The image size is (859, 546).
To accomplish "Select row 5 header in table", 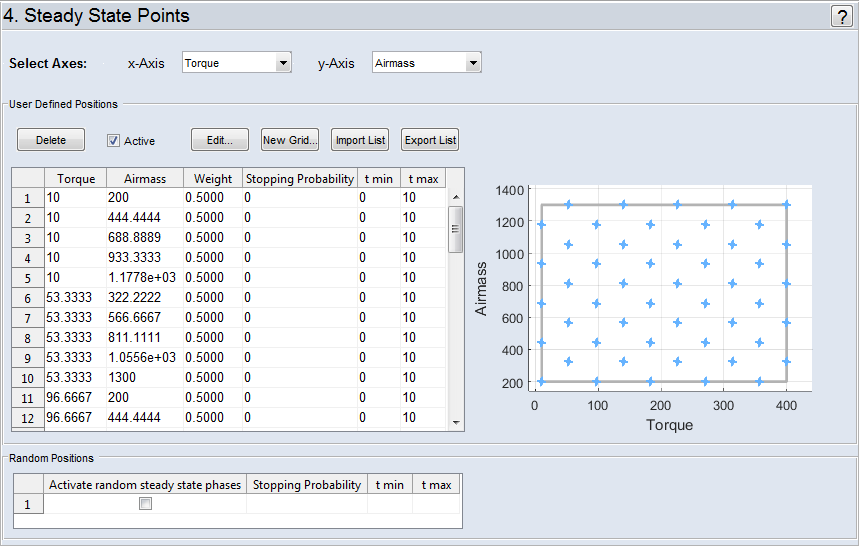I will (x=27, y=278).
